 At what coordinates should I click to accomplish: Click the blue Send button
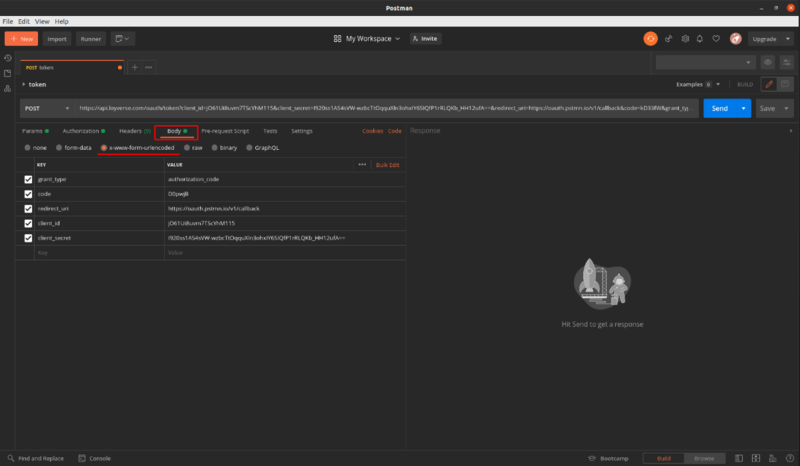click(x=719, y=108)
